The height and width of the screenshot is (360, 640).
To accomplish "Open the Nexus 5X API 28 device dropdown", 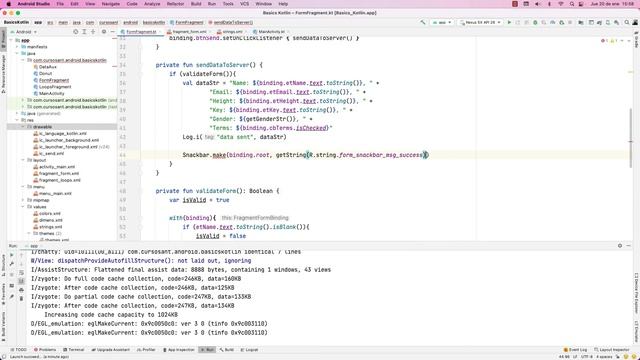I will click(480, 22).
